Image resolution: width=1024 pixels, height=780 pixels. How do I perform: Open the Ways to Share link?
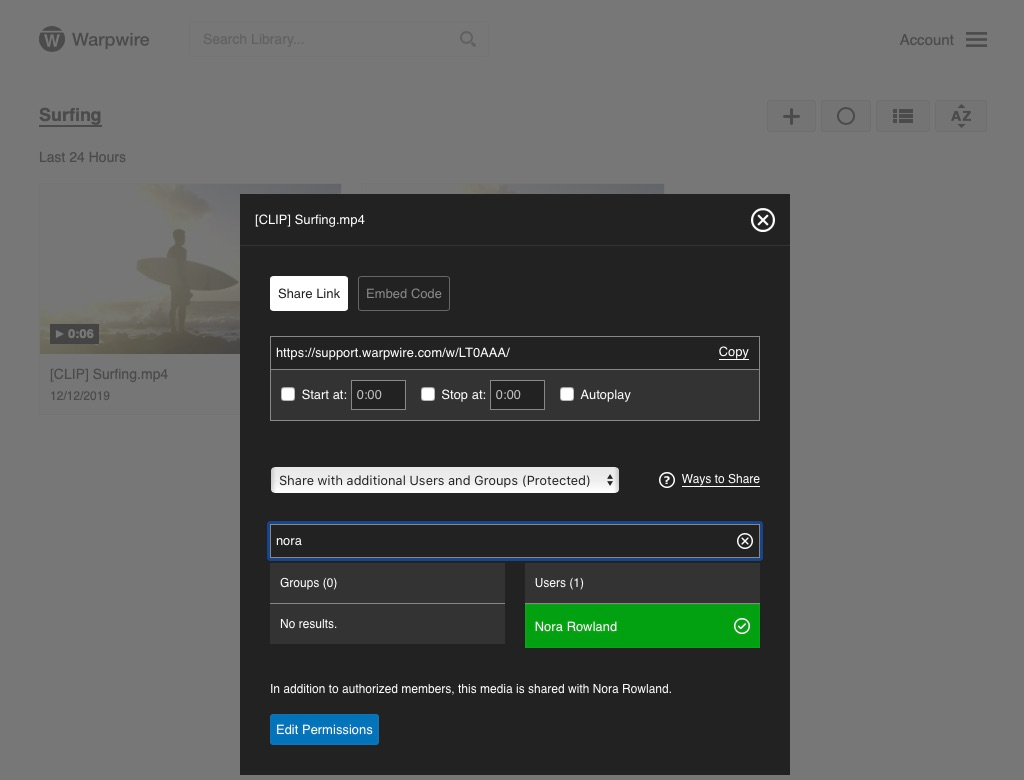(x=720, y=479)
